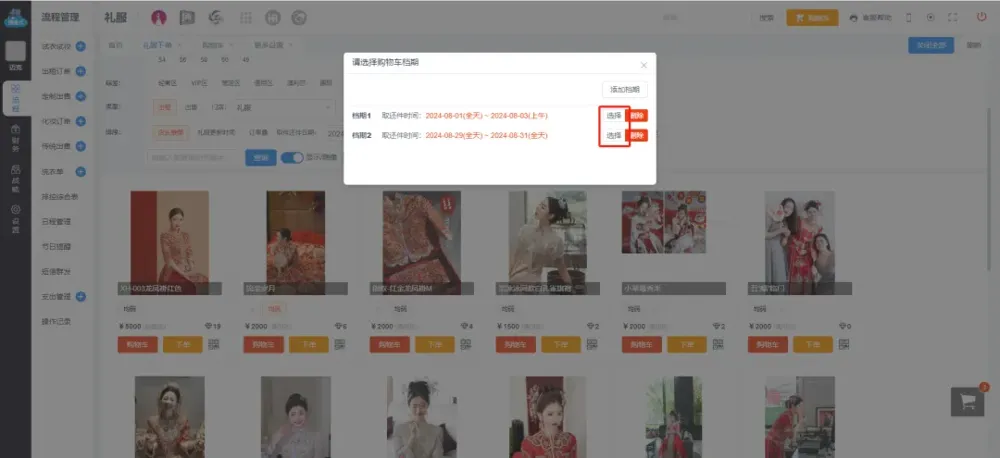The height and width of the screenshot is (458, 1000).
Task: Toggle the 显示隐藏 switch
Action: pyautogui.click(x=291, y=157)
